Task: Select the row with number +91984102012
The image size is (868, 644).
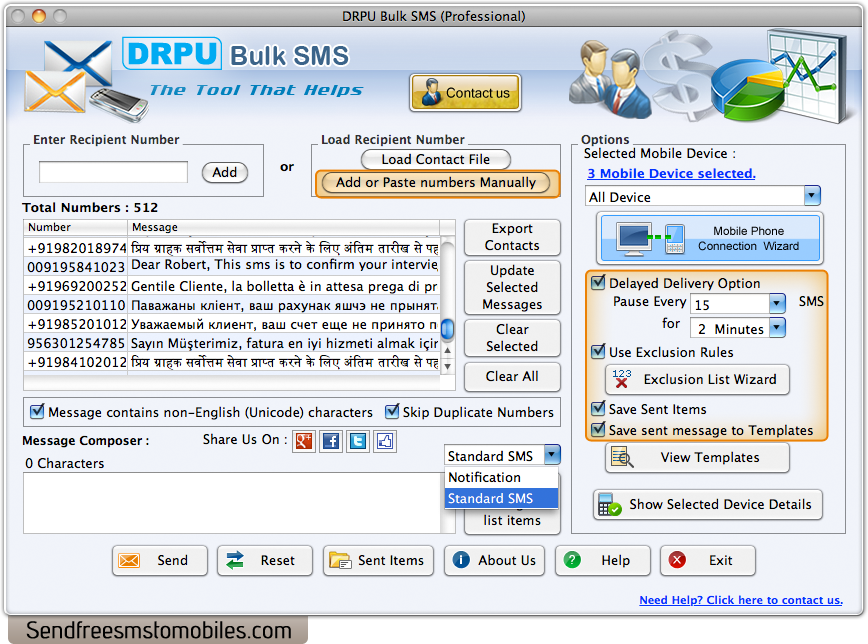Action: [x=231, y=362]
